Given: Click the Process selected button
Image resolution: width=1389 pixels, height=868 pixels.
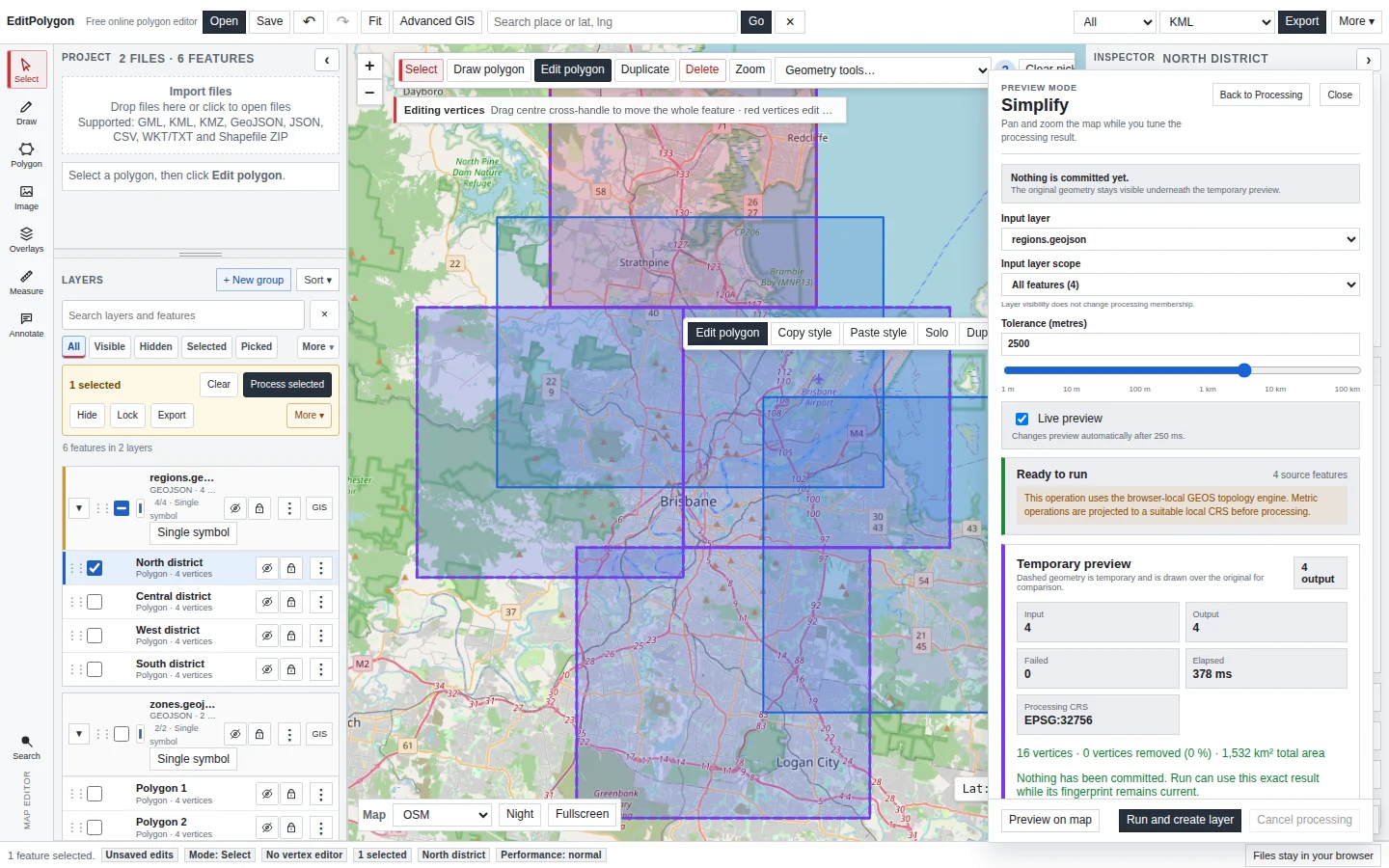Looking at the screenshot, I should click(287, 385).
